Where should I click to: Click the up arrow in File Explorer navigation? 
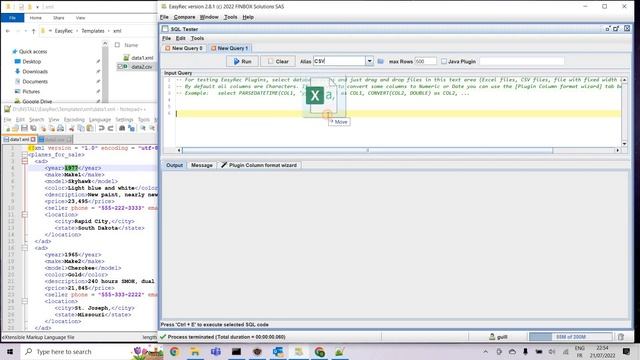(x=33, y=31)
